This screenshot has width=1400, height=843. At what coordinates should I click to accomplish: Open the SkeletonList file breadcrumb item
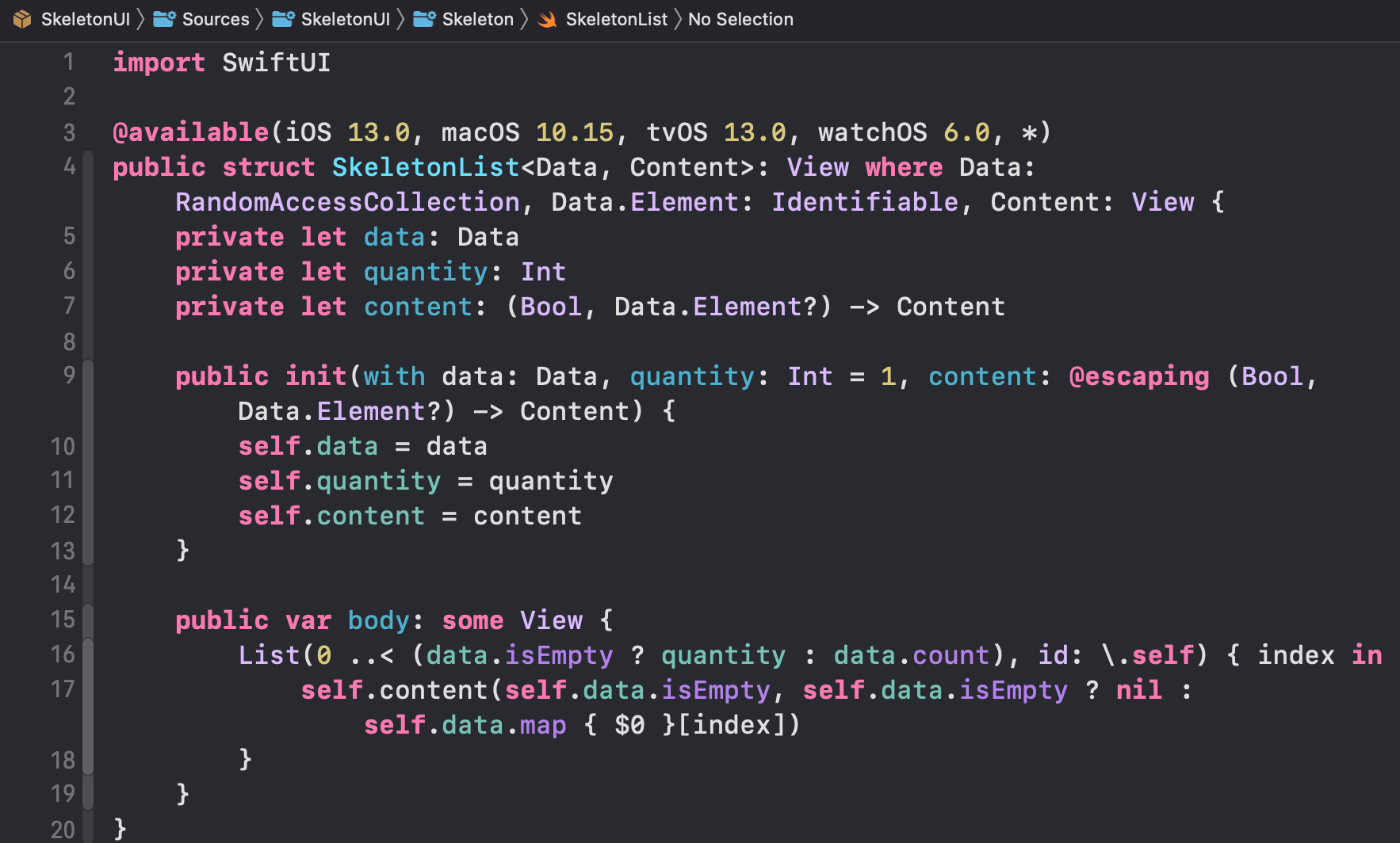pyautogui.click(x=616, y=19)
